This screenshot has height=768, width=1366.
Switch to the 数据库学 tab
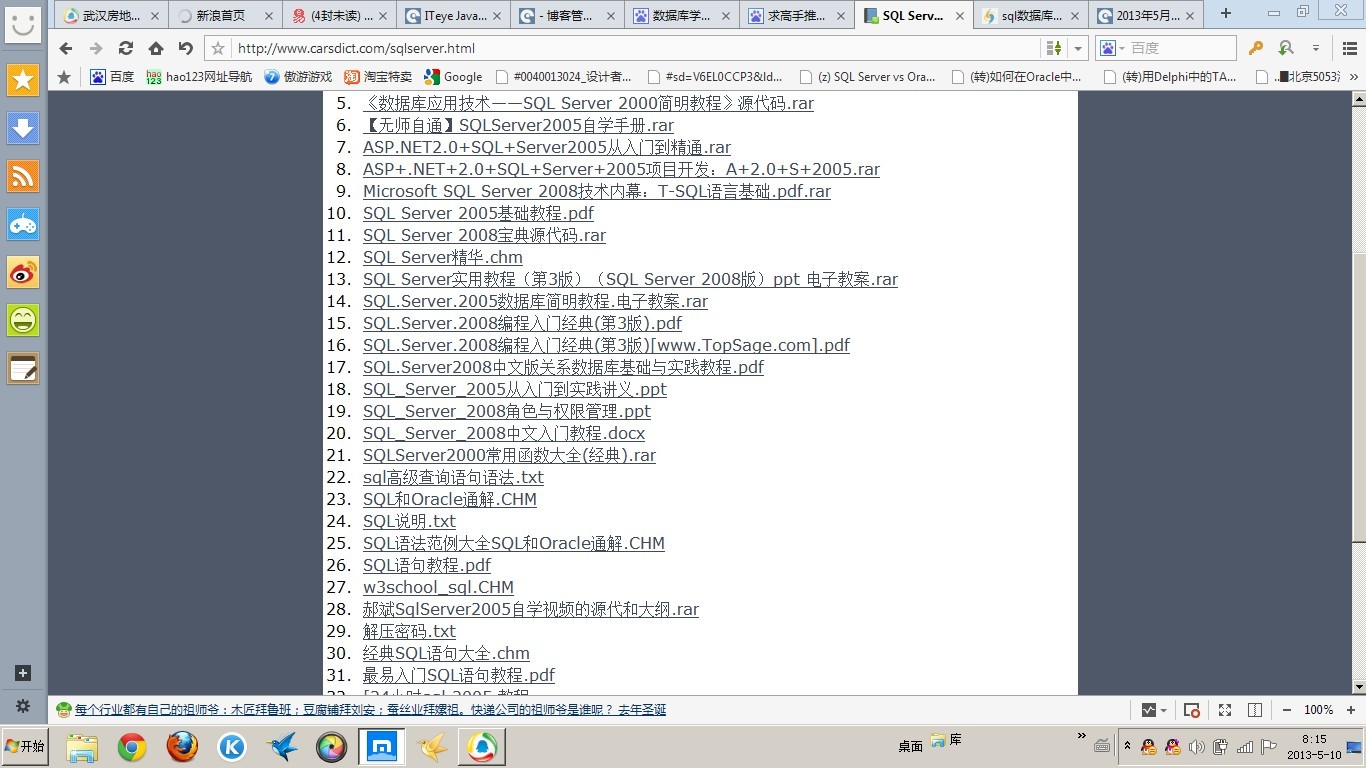(681, 16)
